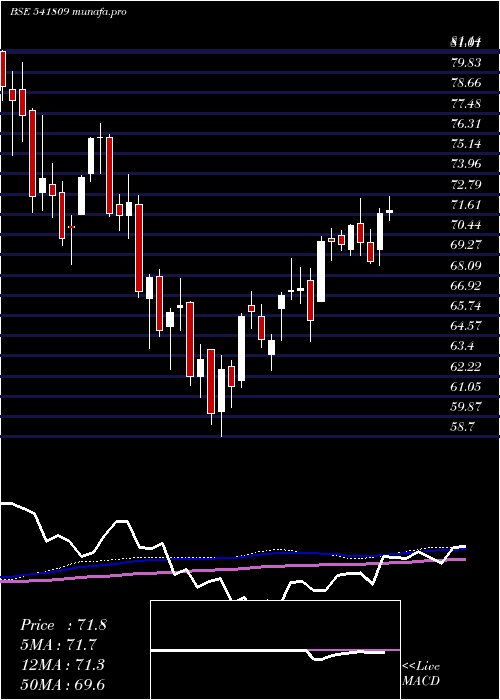Select the 71.61 price axis label
This screenshot has height=700, width=500.
(466, 205)
